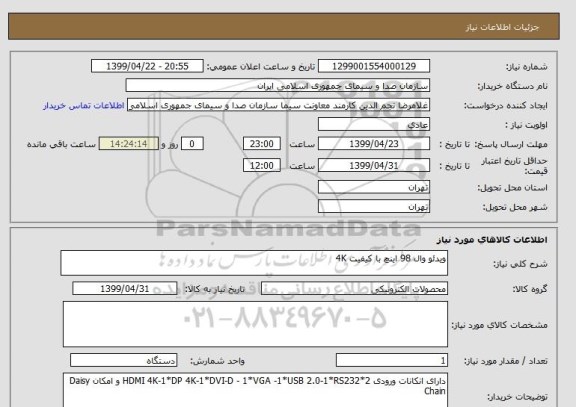
Task: Click the label تاریخ نیاز به کالا
Action: 214,289
